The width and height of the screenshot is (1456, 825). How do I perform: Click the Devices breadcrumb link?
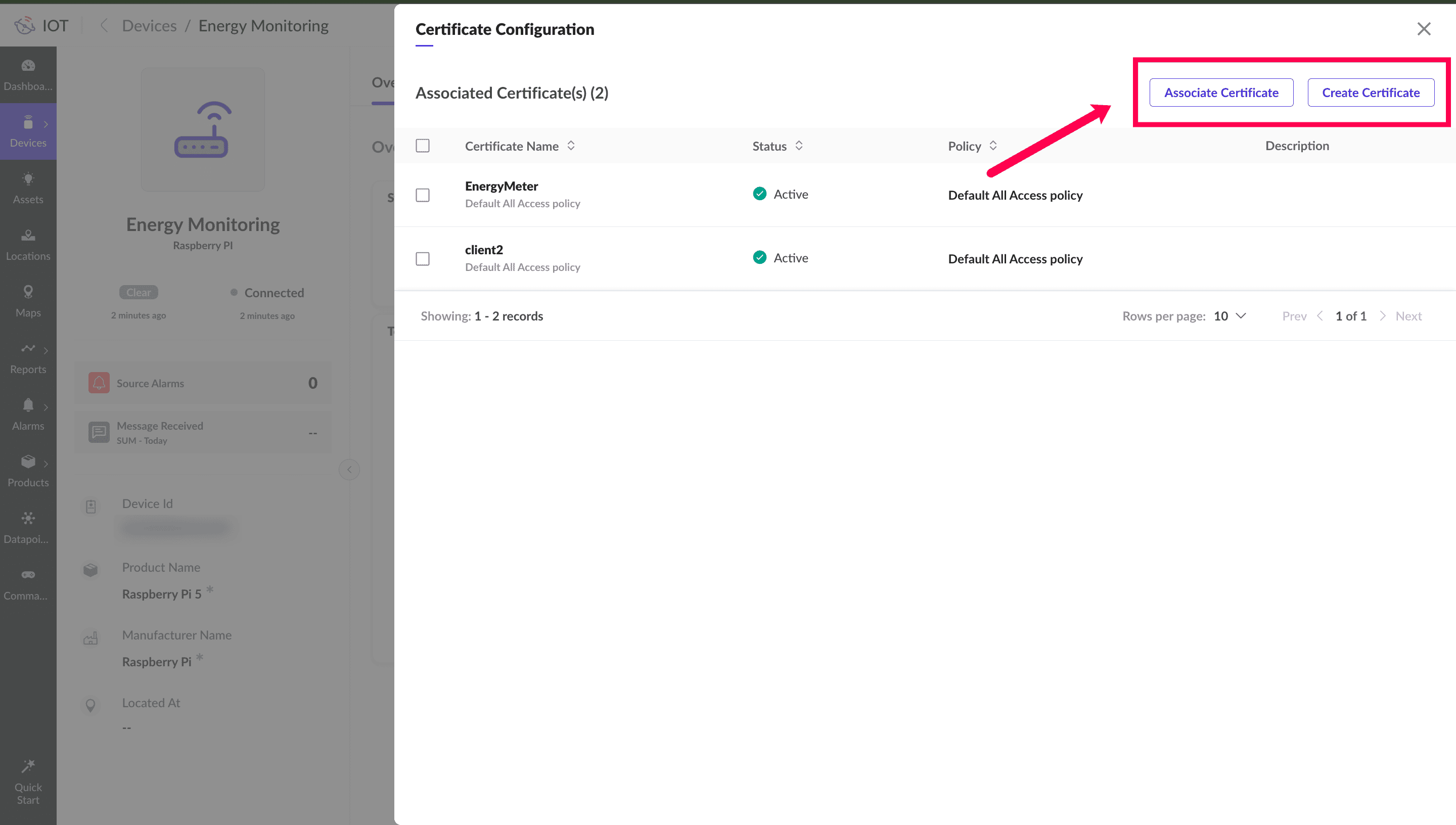coord(149,25)
